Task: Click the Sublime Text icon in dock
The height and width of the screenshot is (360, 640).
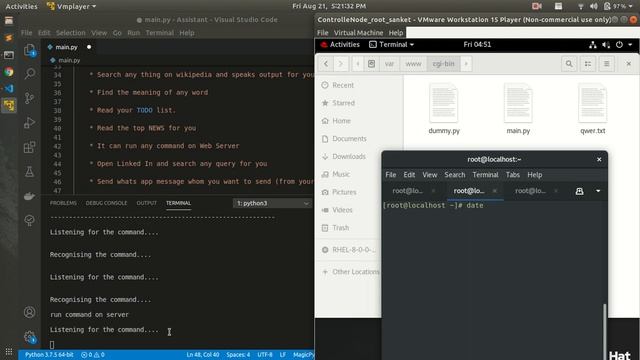Action: pos(9,38)
